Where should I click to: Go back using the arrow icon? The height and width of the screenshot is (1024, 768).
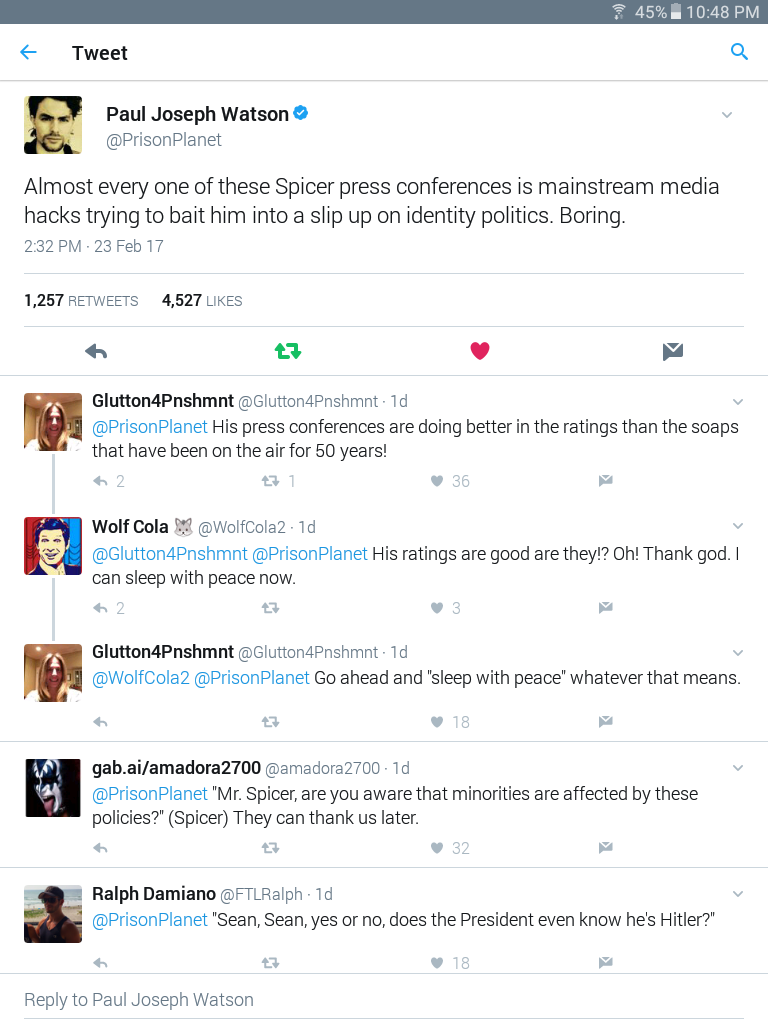(x=28, y=52)
